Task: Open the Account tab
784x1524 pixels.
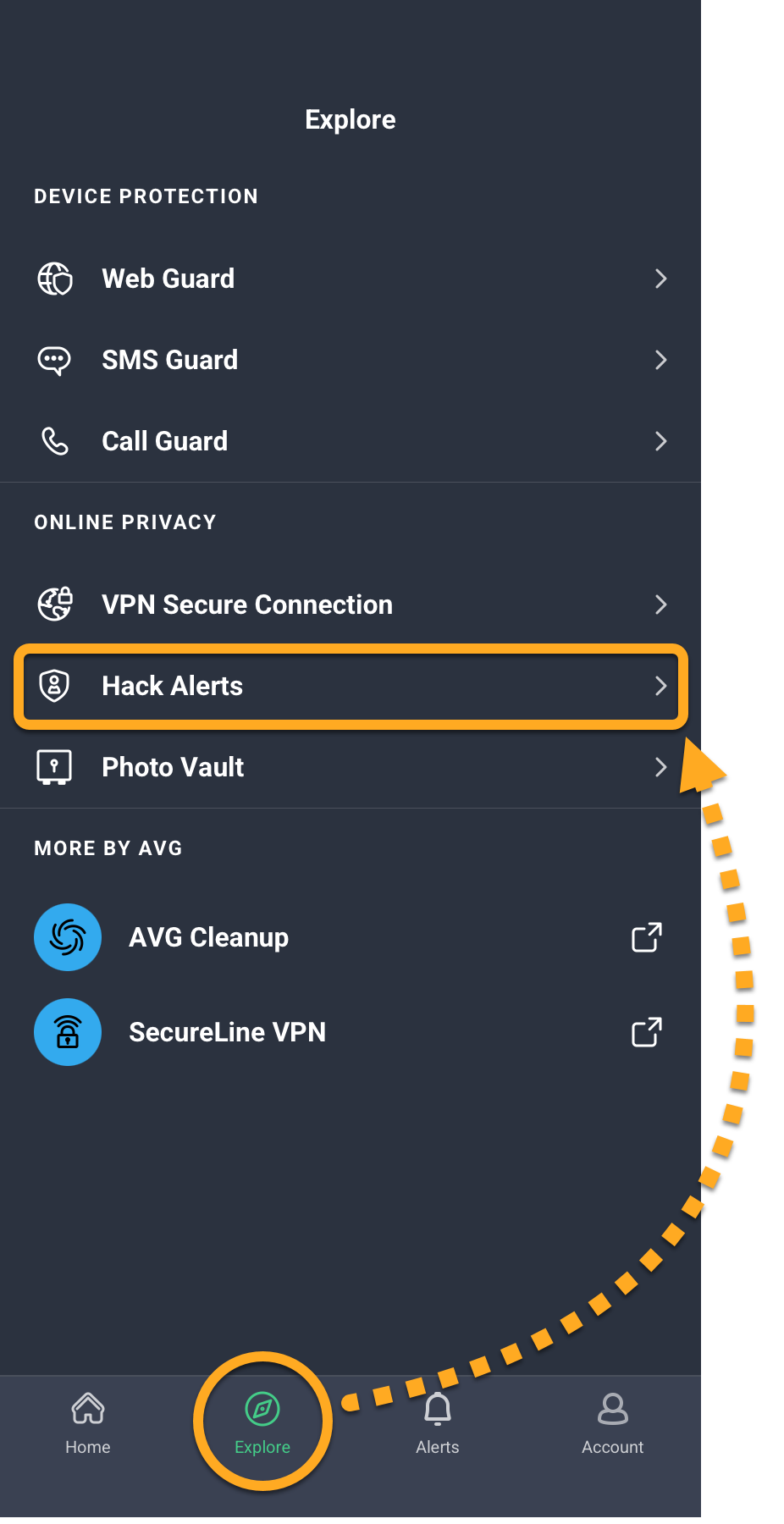Action: coord(613,1423)
